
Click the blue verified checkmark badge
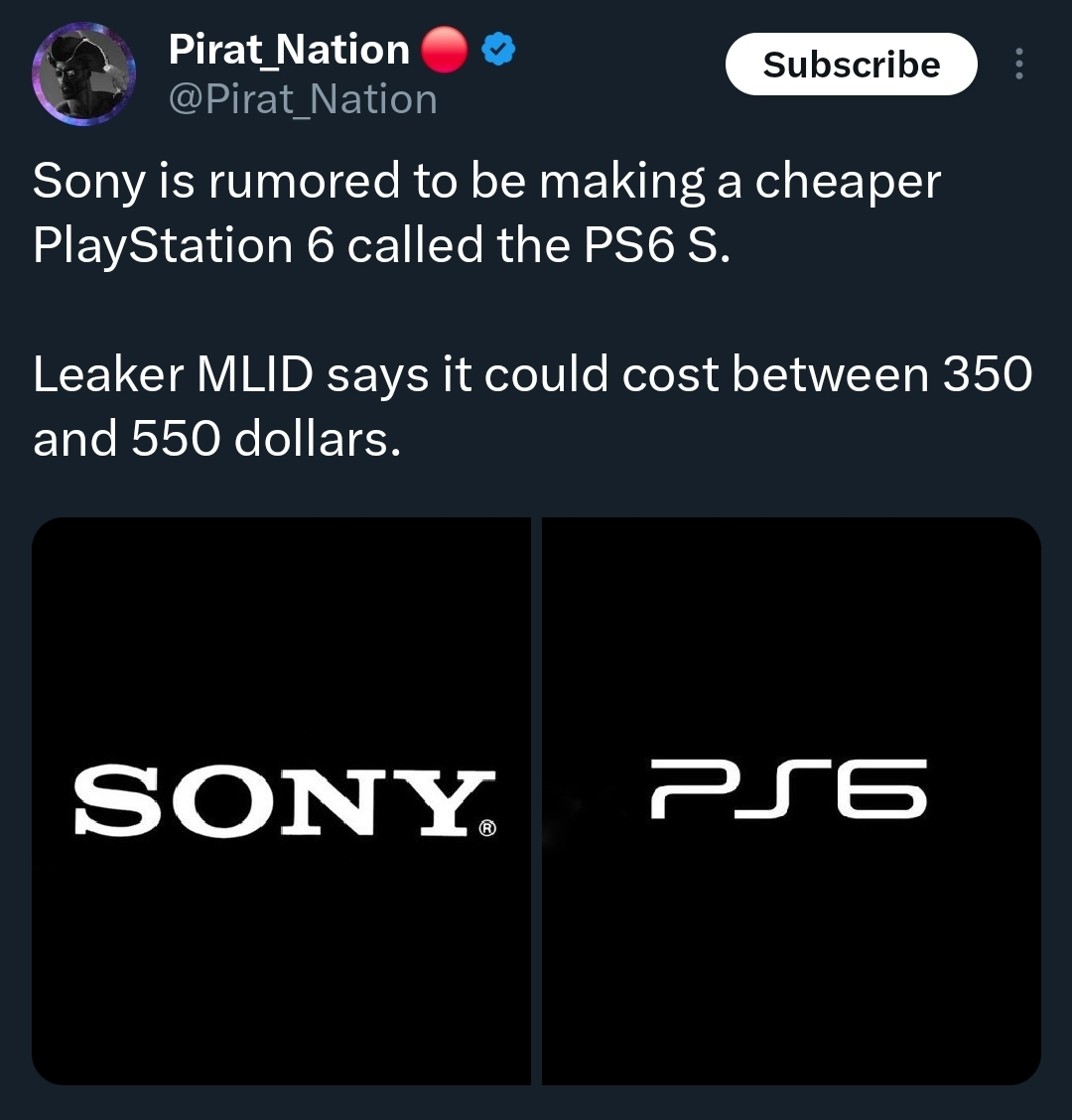(498, 50)
